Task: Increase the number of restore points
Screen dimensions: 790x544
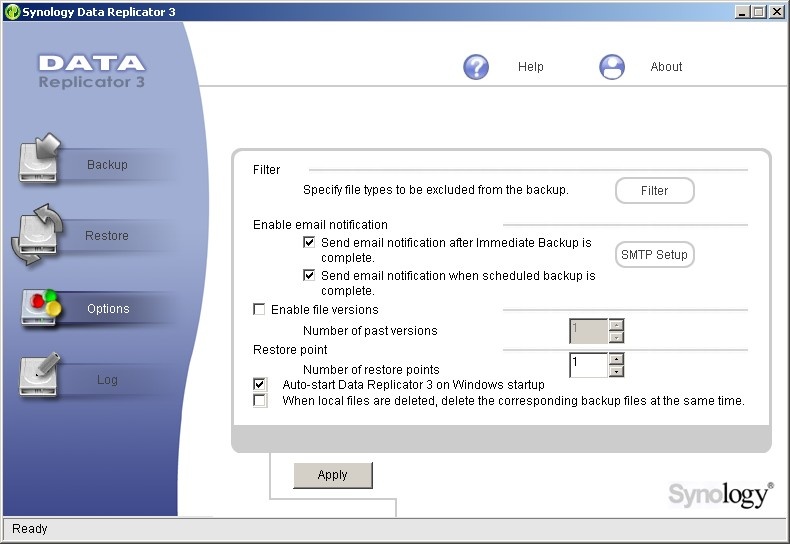Action: click(616, 359)
